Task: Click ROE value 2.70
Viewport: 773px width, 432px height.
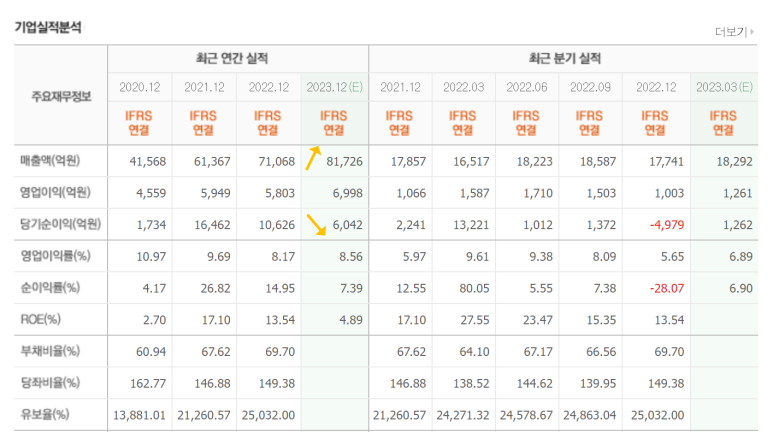Action: (154, 320)
